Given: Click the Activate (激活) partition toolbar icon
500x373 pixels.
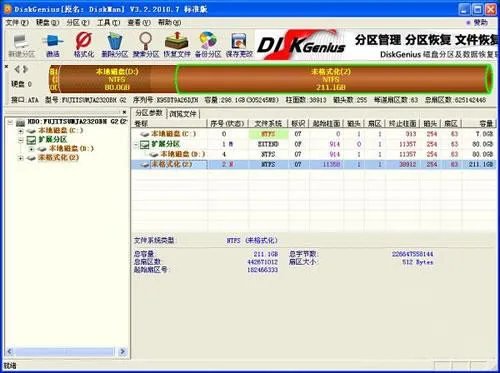Looking at the screenshot, I should click(53, 45).
